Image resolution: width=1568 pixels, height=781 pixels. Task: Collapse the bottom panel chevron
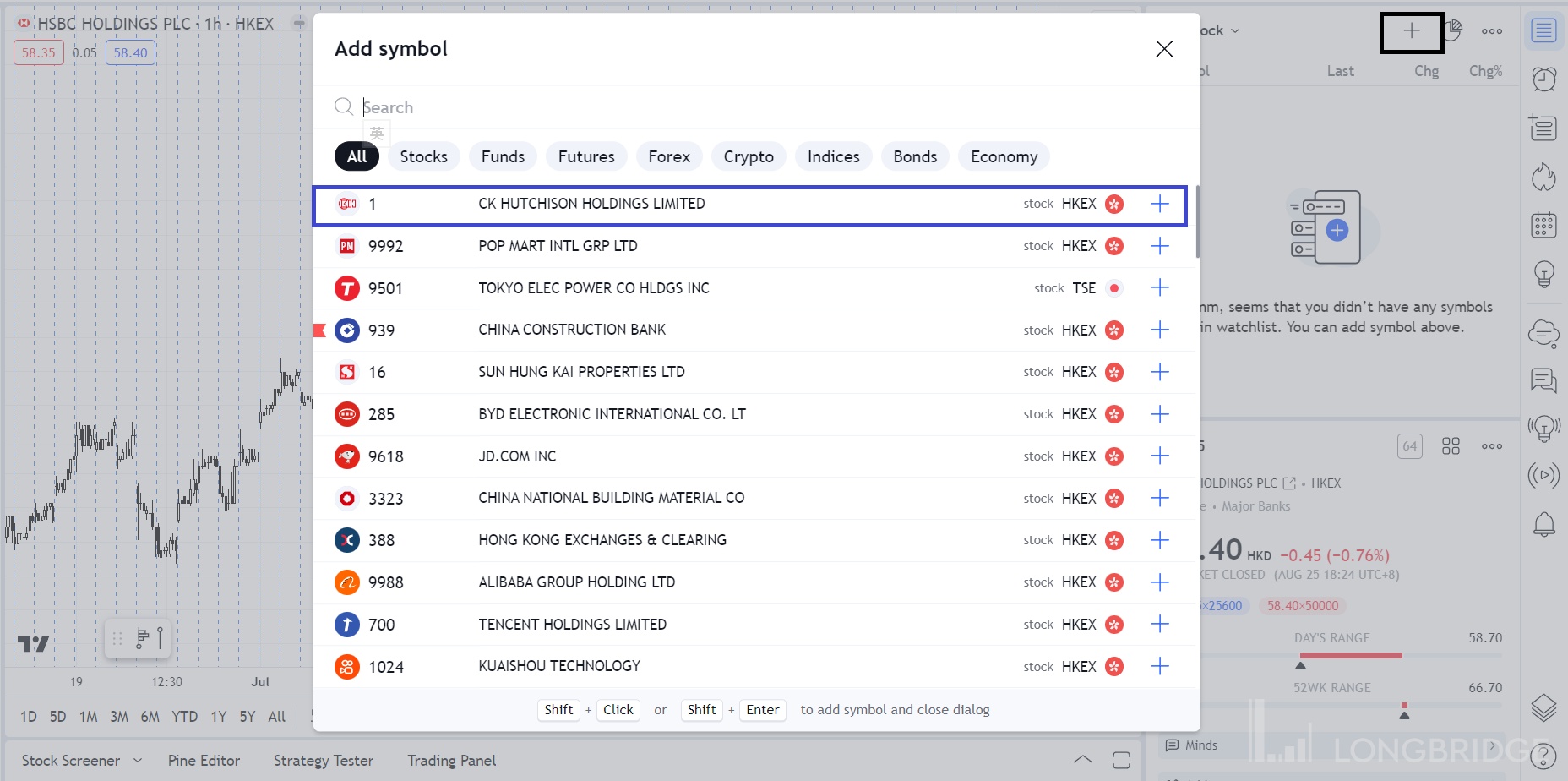(1082, 760)
